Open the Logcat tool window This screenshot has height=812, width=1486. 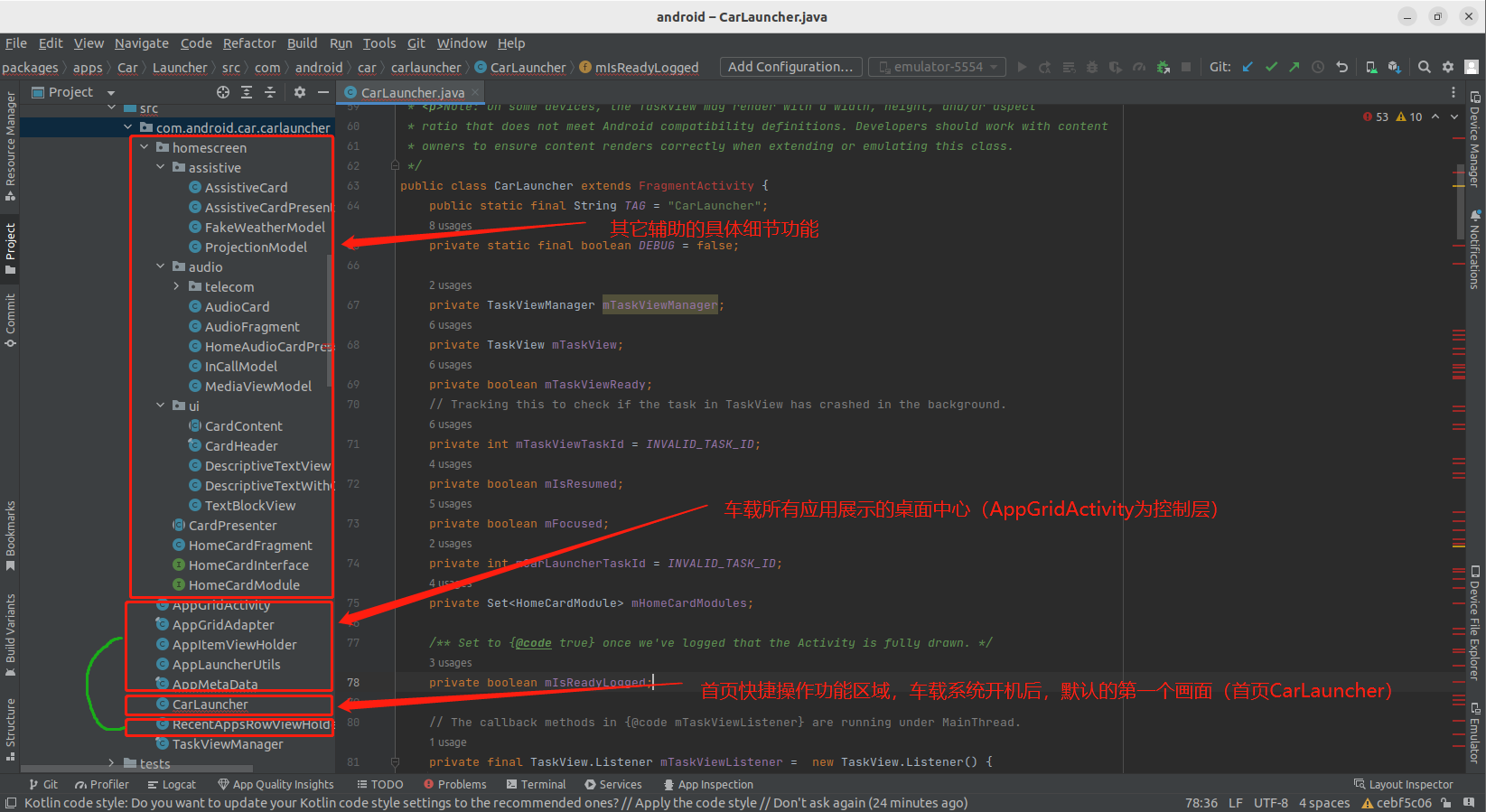point(172,785)
